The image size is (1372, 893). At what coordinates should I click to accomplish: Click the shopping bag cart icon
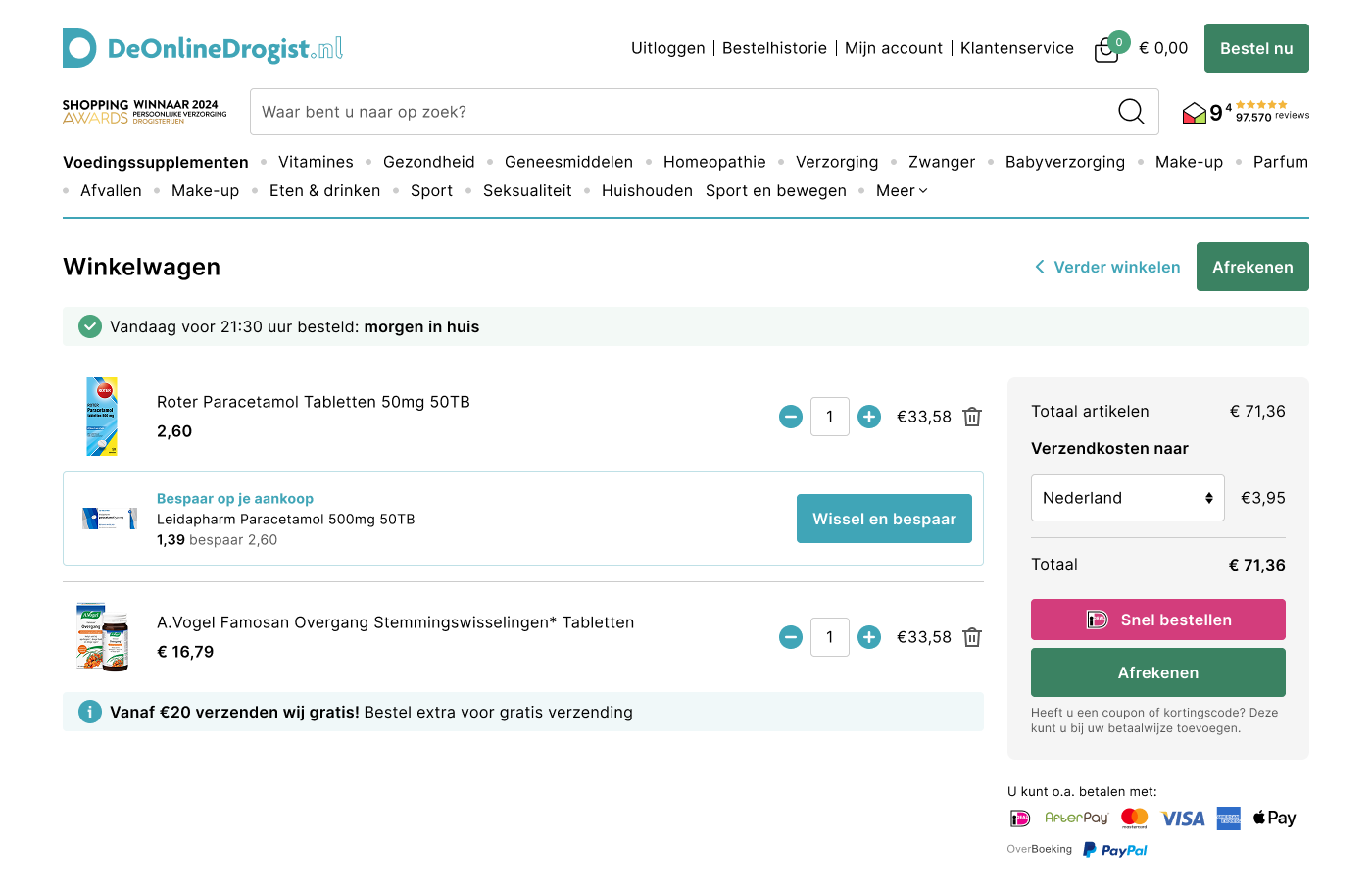pyautogui.click(x=1106, y=50)
